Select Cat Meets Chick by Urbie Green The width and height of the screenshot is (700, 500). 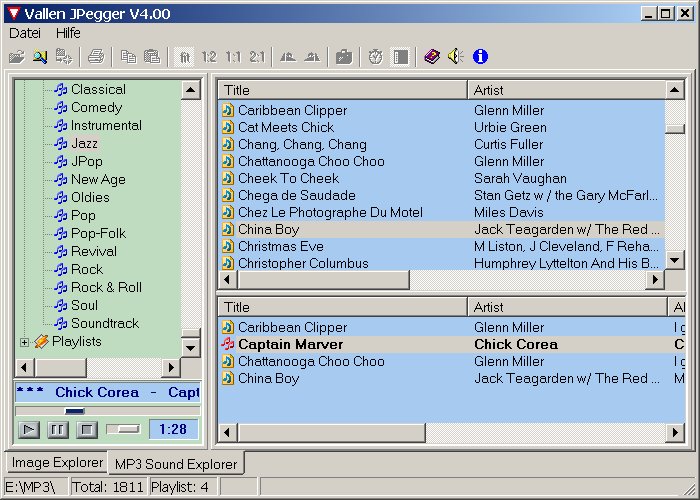pos(442,127)
